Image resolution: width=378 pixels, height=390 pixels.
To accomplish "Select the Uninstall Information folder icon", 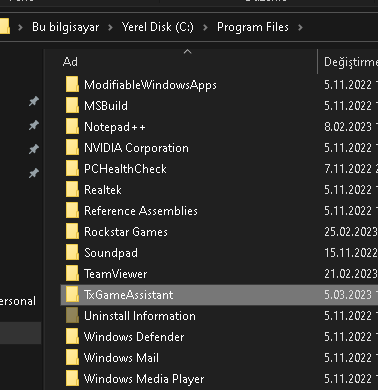I will [x=72, y=316].
